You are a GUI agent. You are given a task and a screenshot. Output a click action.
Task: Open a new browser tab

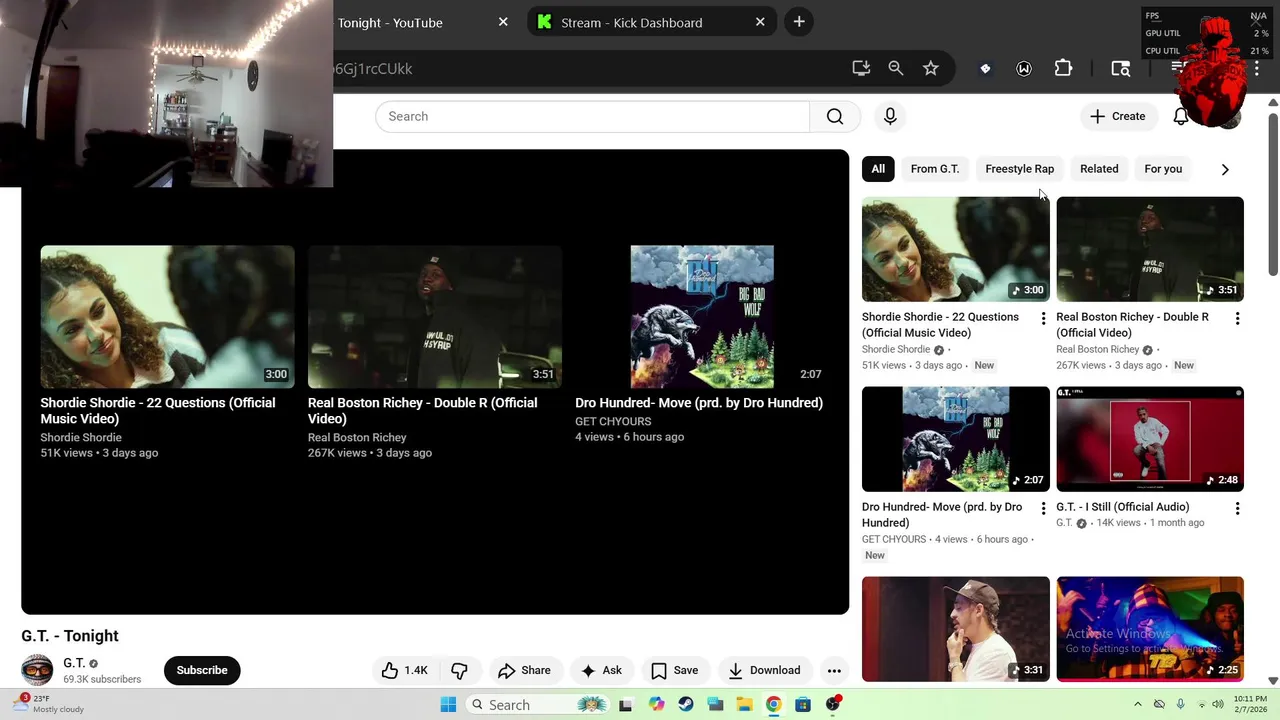(799, 22)
